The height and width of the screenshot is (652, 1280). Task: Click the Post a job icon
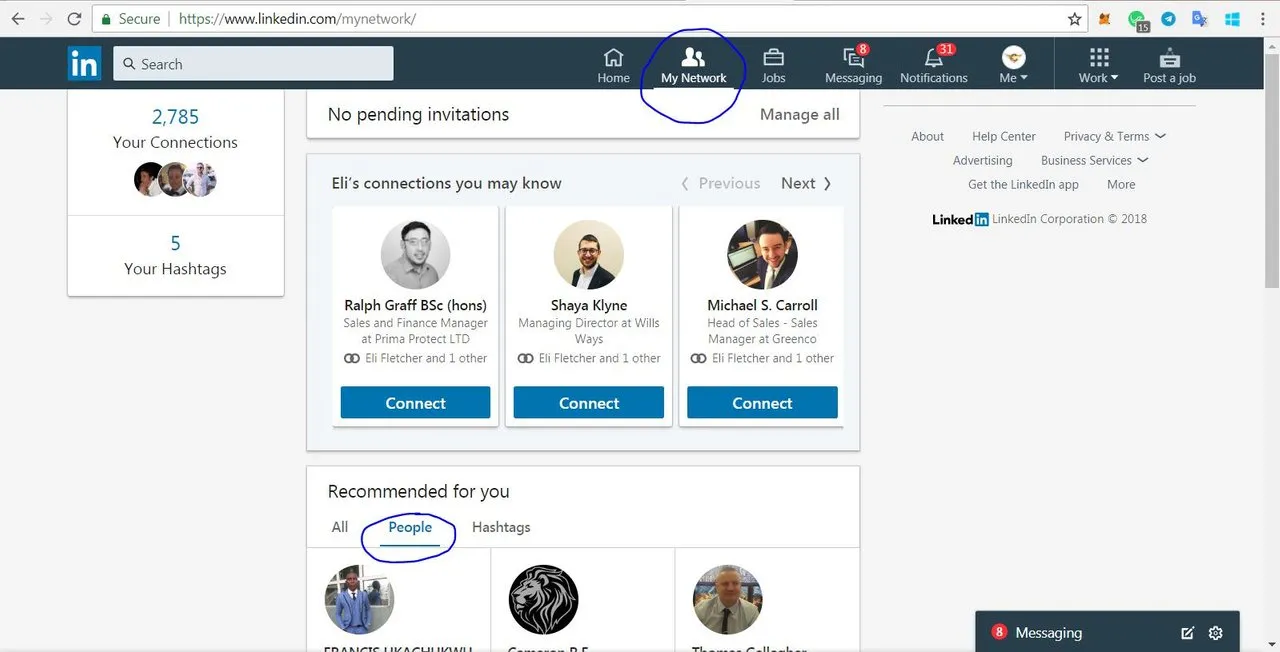pos(1169,65)
